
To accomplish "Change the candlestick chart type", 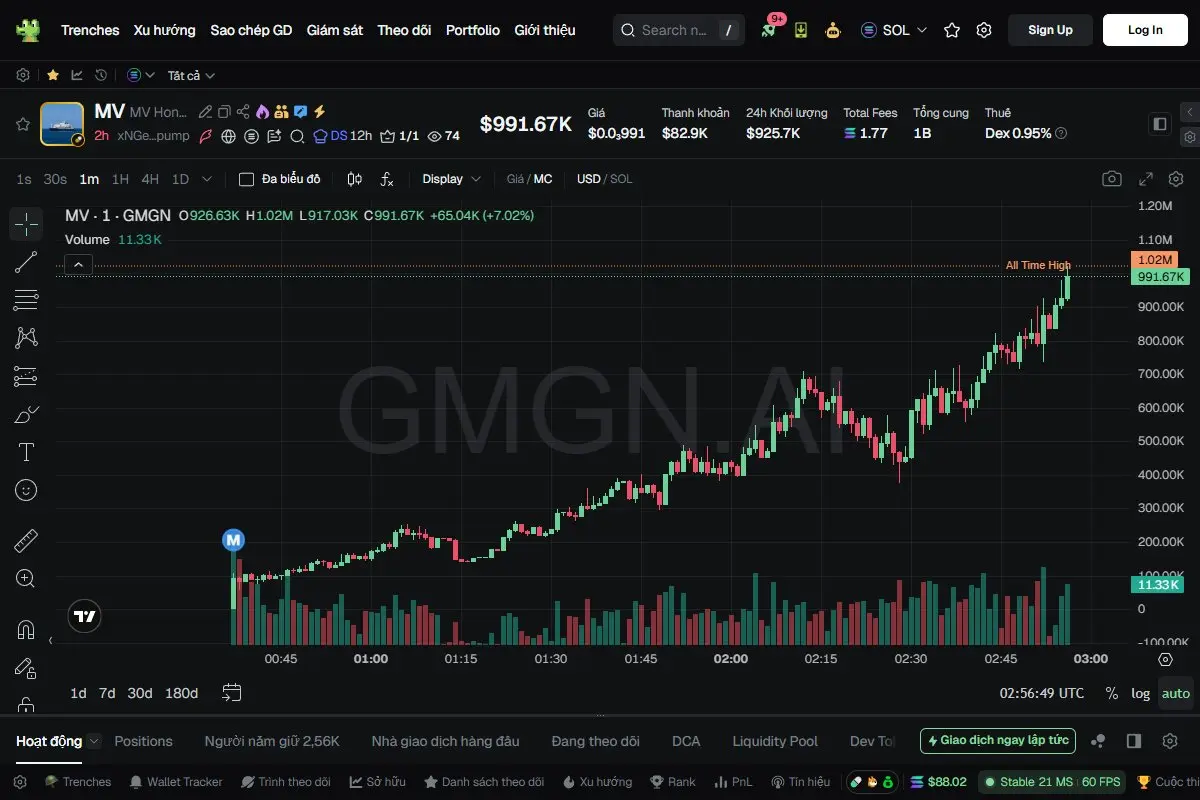I will tap(355, 179).
